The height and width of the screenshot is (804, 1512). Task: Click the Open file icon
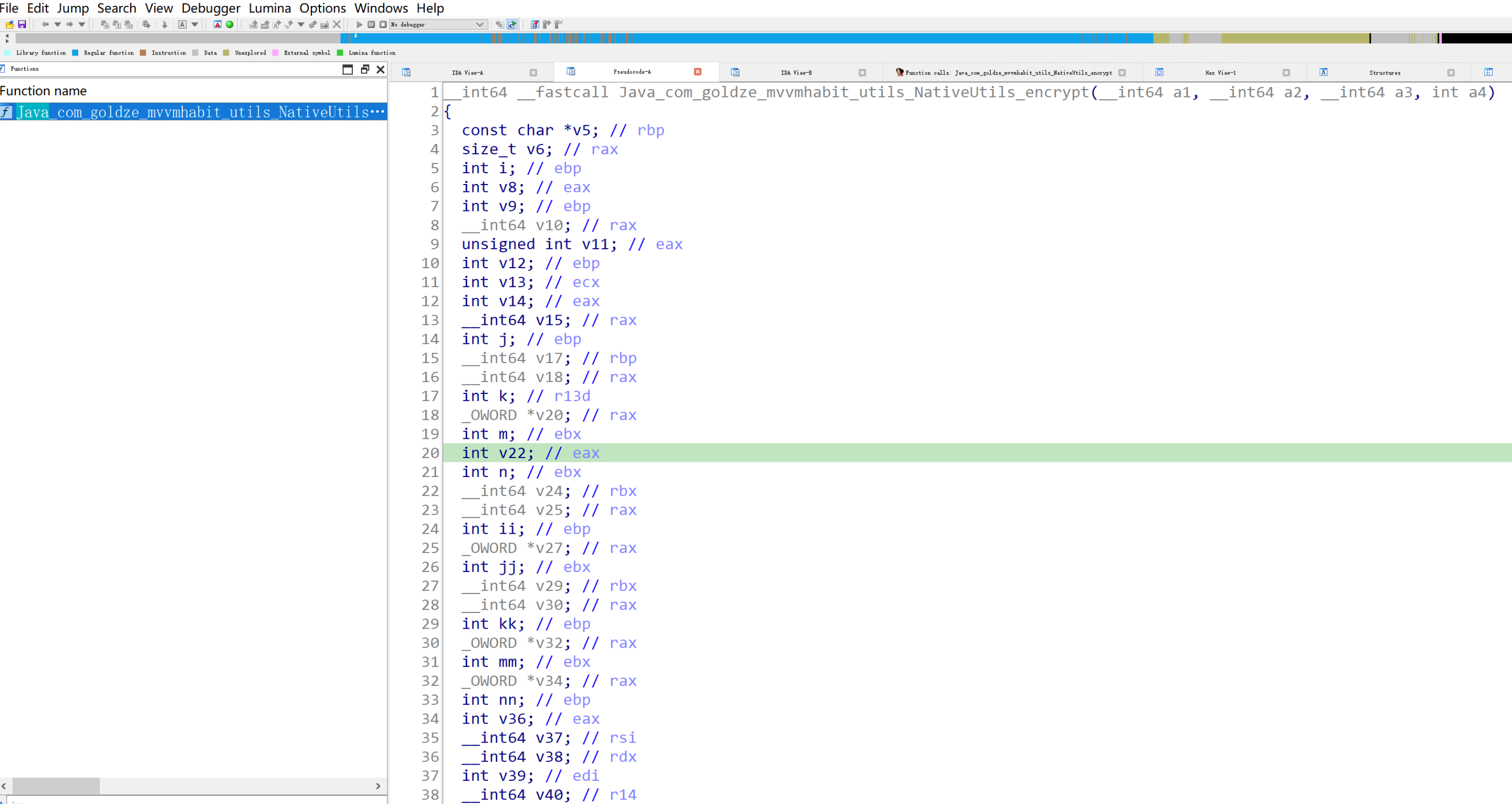pyautogui.click(x=9, y=24)
